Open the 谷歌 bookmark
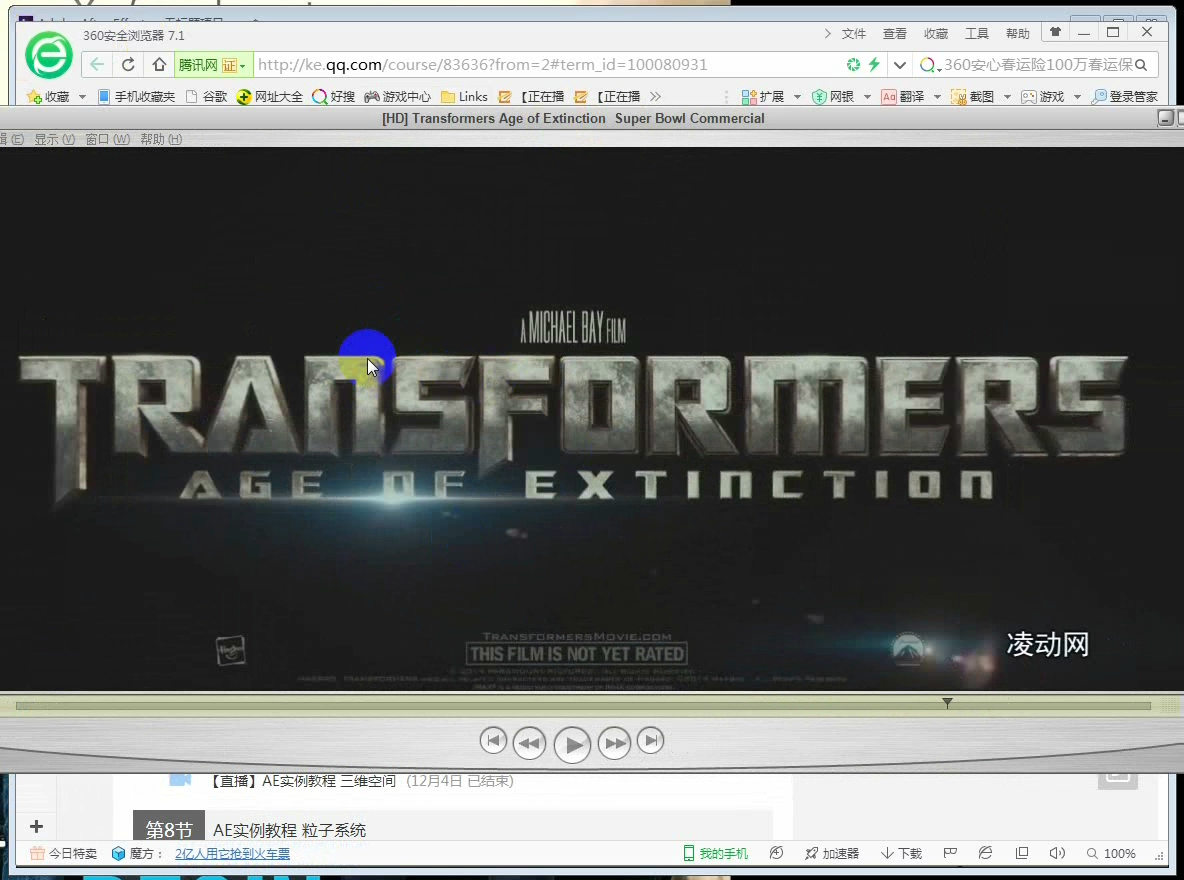 point(206,97)
